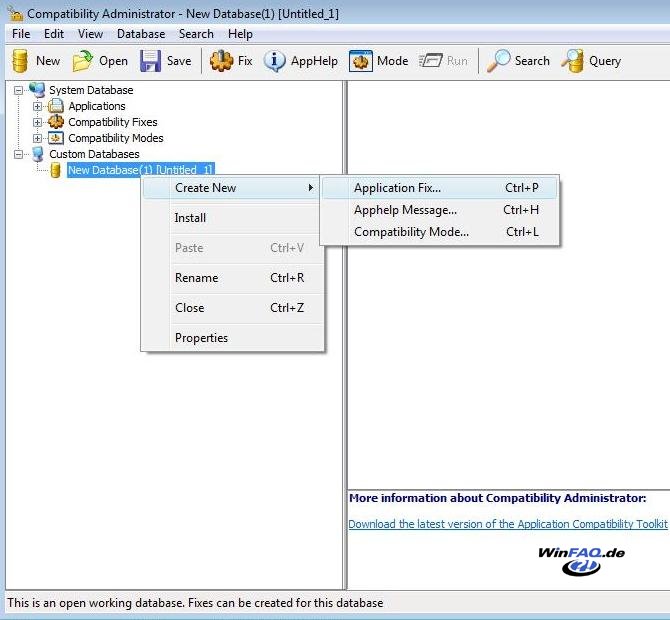The width and height of the screenshot is (670, 620).
Task: Expand the Compatibility Modes tree node
Action: (x=37, y=138)
